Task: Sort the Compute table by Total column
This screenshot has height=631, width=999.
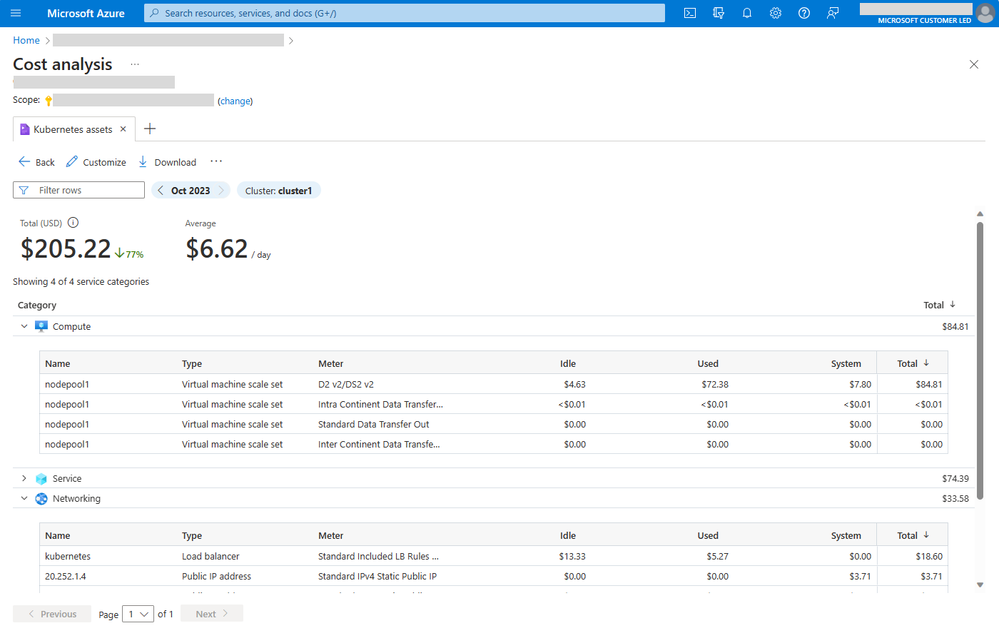Action: point(912,363)
